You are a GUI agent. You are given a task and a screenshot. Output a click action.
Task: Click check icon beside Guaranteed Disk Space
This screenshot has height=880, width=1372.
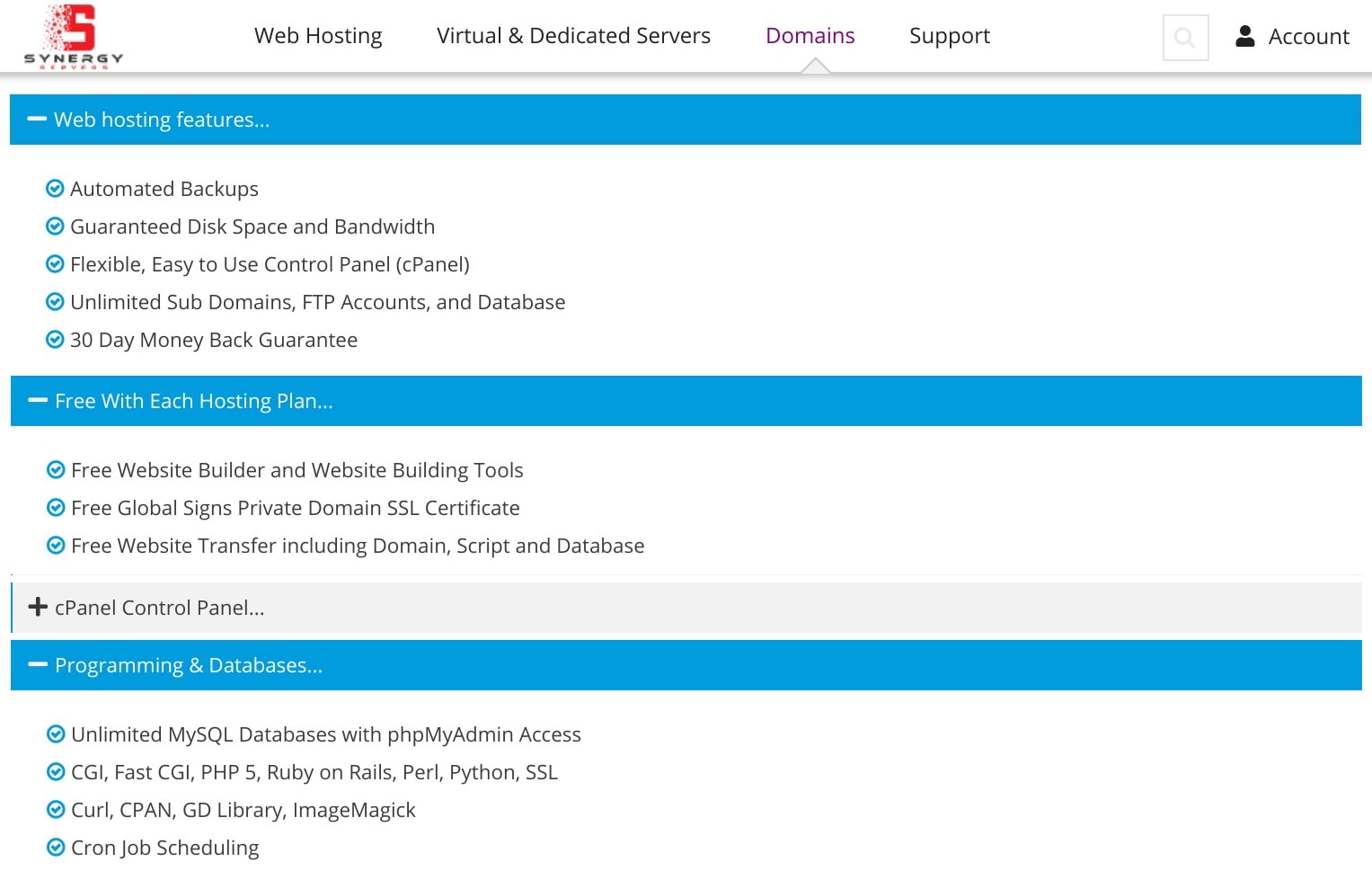pos(55,226)
